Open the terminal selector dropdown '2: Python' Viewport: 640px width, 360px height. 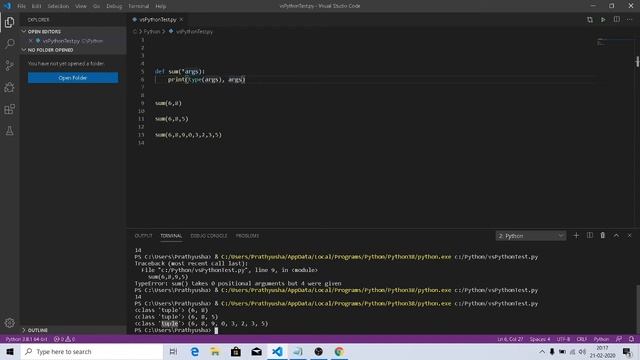coord(531,236)
